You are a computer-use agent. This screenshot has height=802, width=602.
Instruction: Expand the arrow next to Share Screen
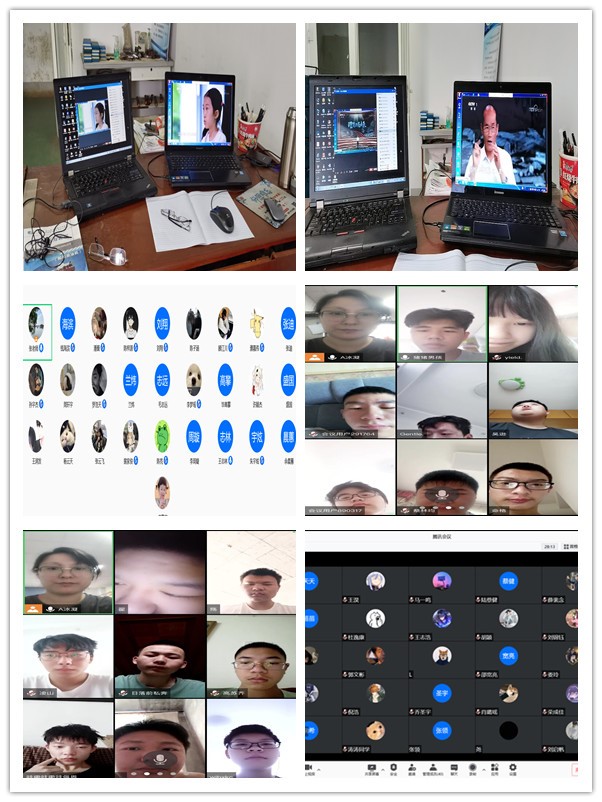click(382, 767)
